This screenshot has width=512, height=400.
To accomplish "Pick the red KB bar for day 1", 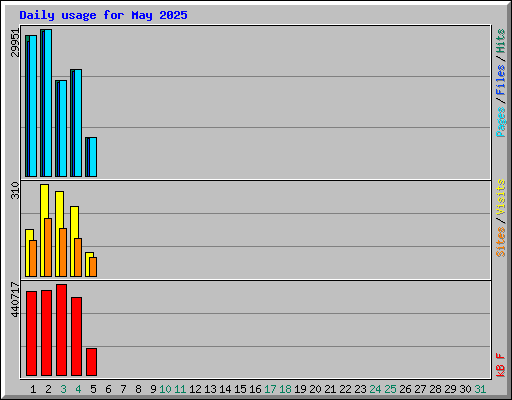I will [x=32, y=334].
